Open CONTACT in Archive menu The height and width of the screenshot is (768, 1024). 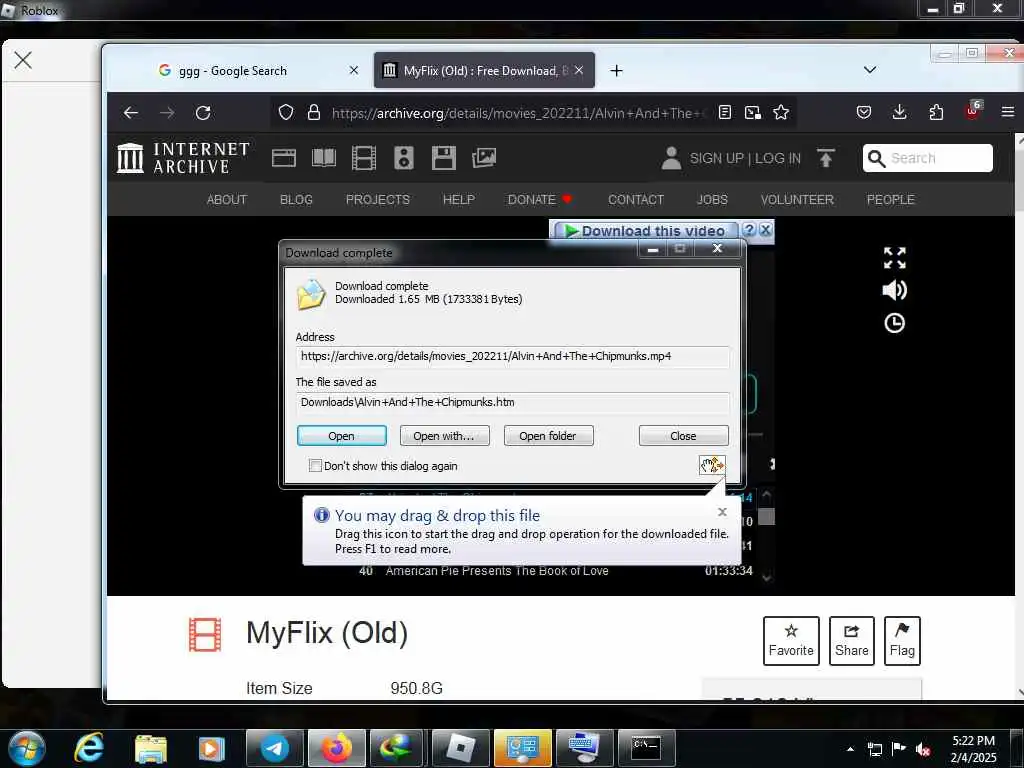(636, 200)
